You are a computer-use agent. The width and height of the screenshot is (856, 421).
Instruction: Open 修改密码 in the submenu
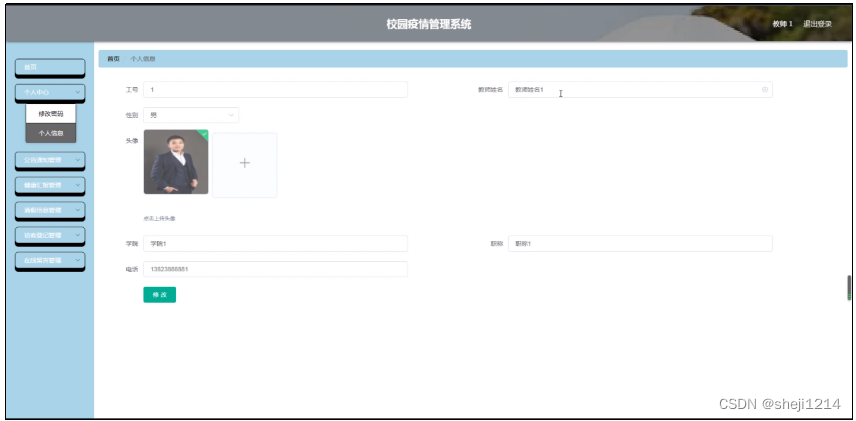pyautogui.click(x=51, y=114)
